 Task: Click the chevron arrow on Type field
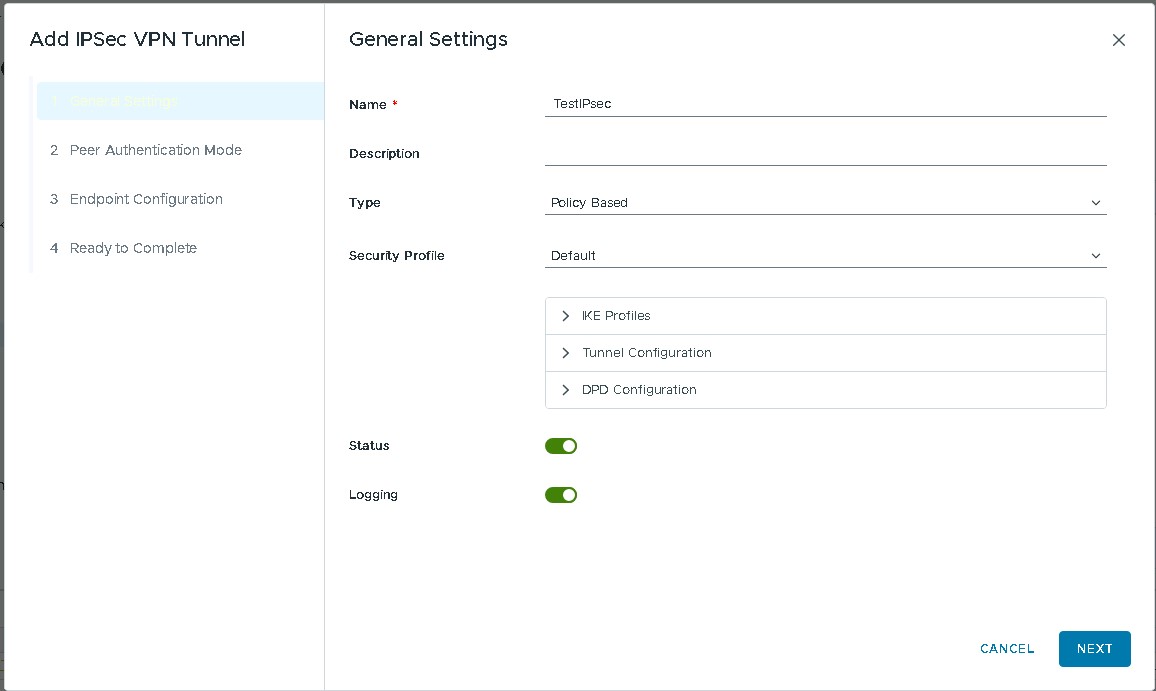click(1095, 203)
